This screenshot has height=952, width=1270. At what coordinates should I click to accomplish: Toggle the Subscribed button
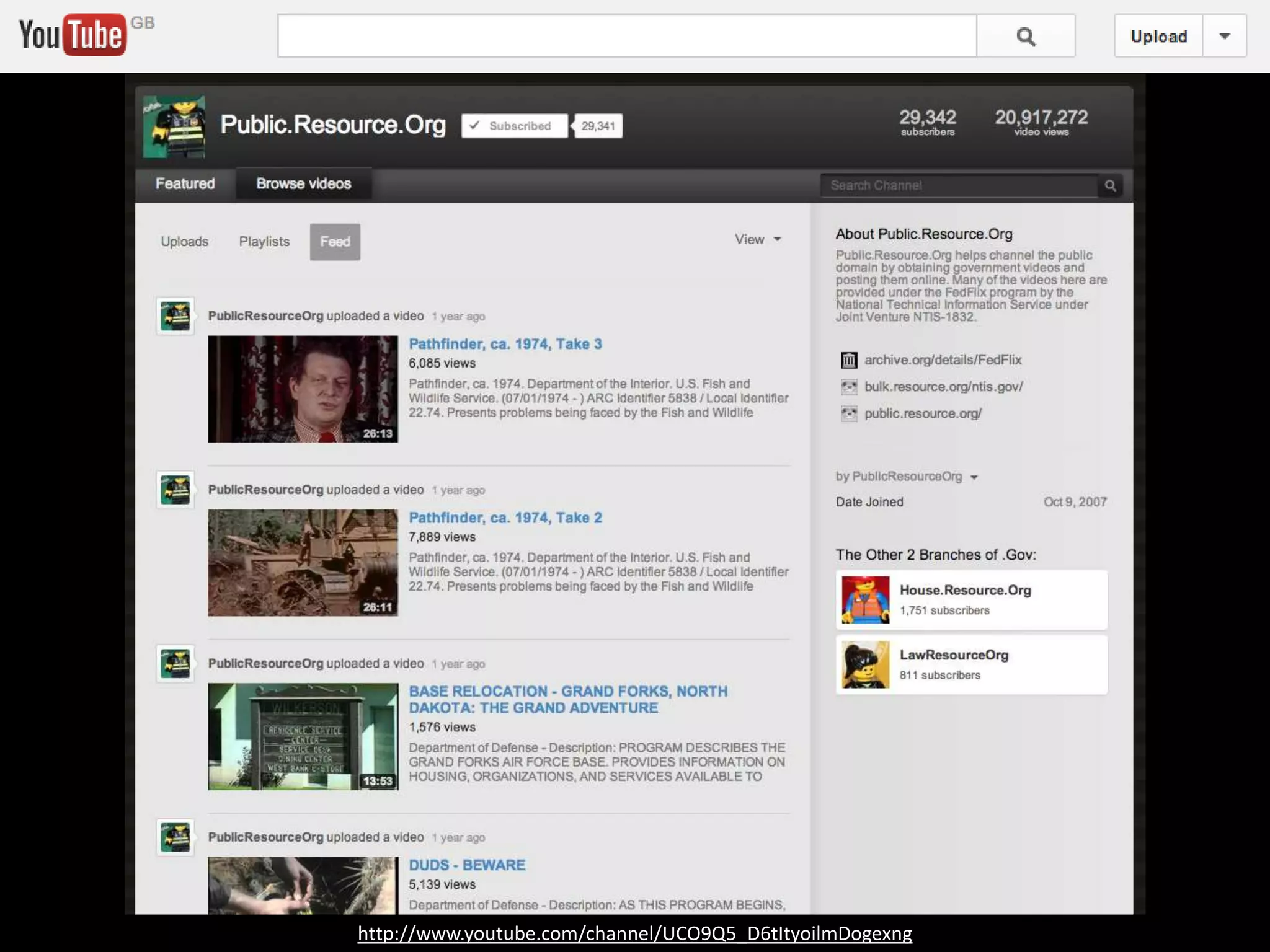(514, 126)
